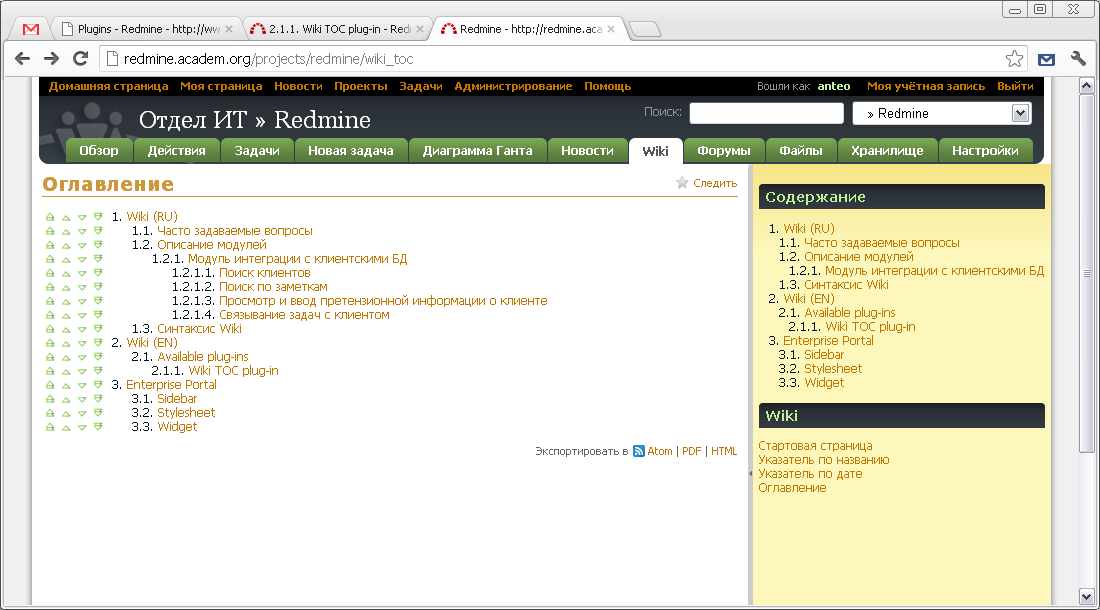The height and width of the screenshot is (610, 1100).
Task: Click the scrollbar down arrow
Action: coord(1087,597)
